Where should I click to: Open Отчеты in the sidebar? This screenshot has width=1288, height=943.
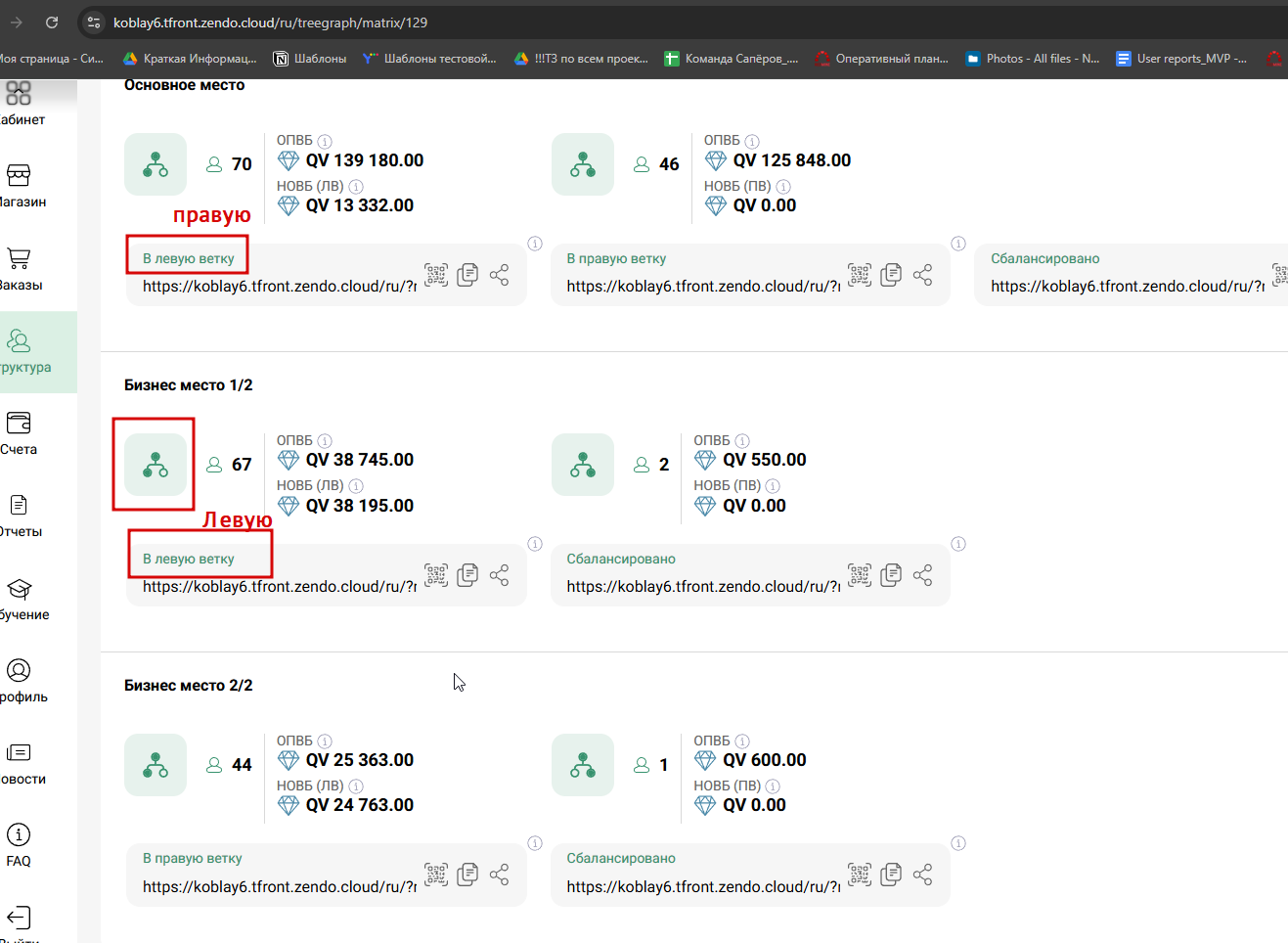tap(19, 516)
